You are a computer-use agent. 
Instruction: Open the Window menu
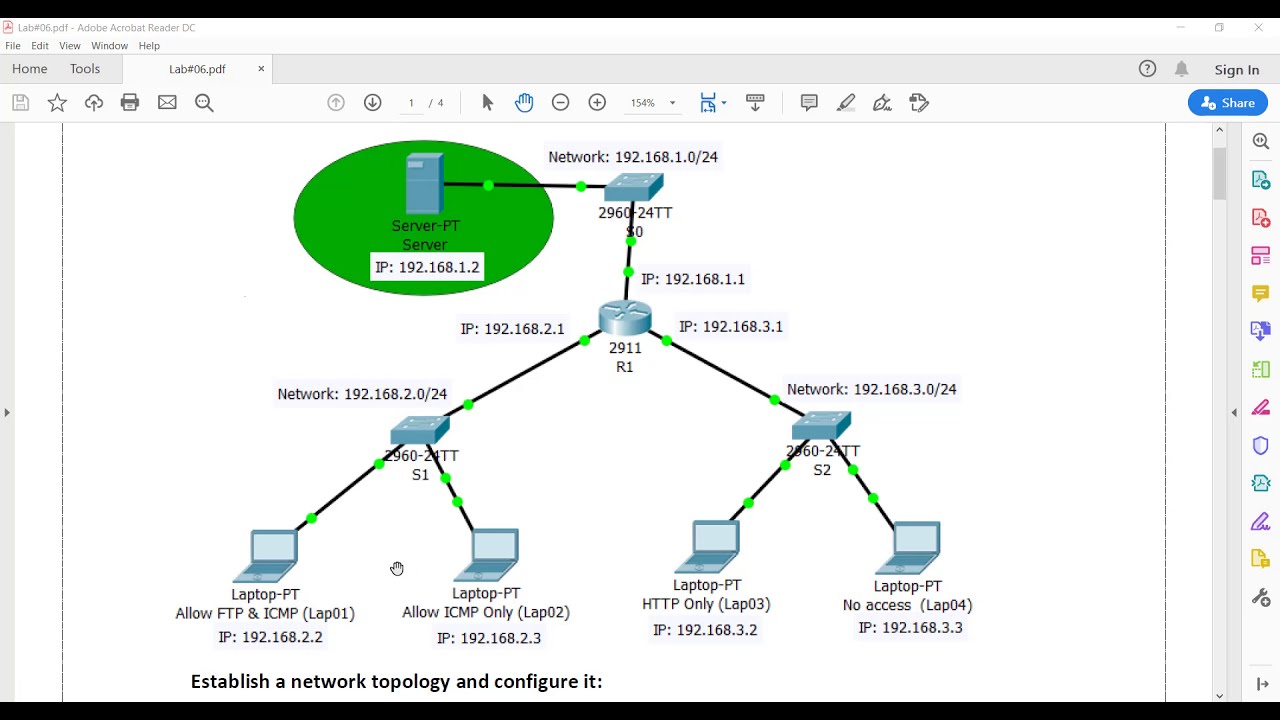110,46
